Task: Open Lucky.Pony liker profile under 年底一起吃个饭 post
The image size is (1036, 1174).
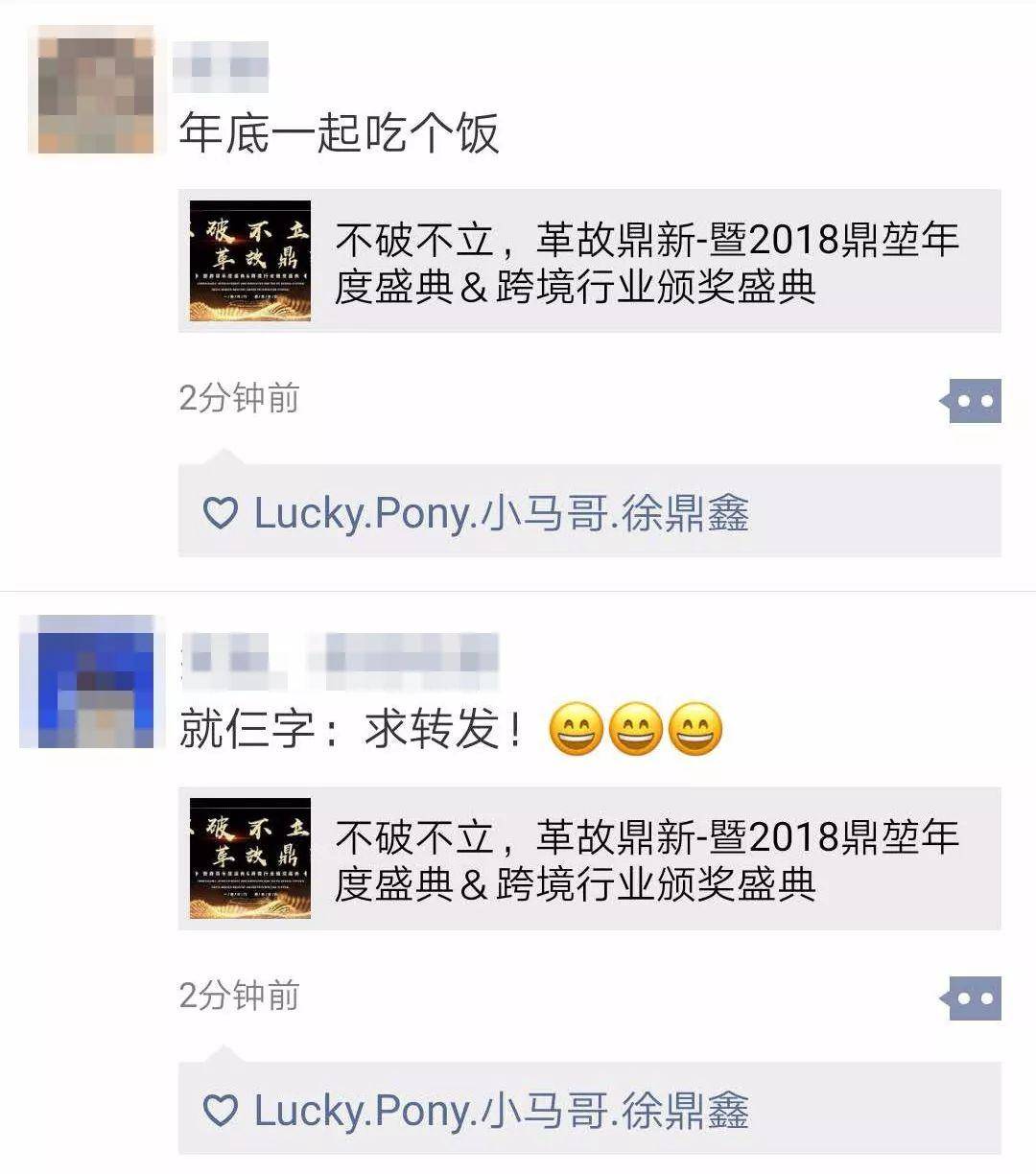Action: [501, 514]
